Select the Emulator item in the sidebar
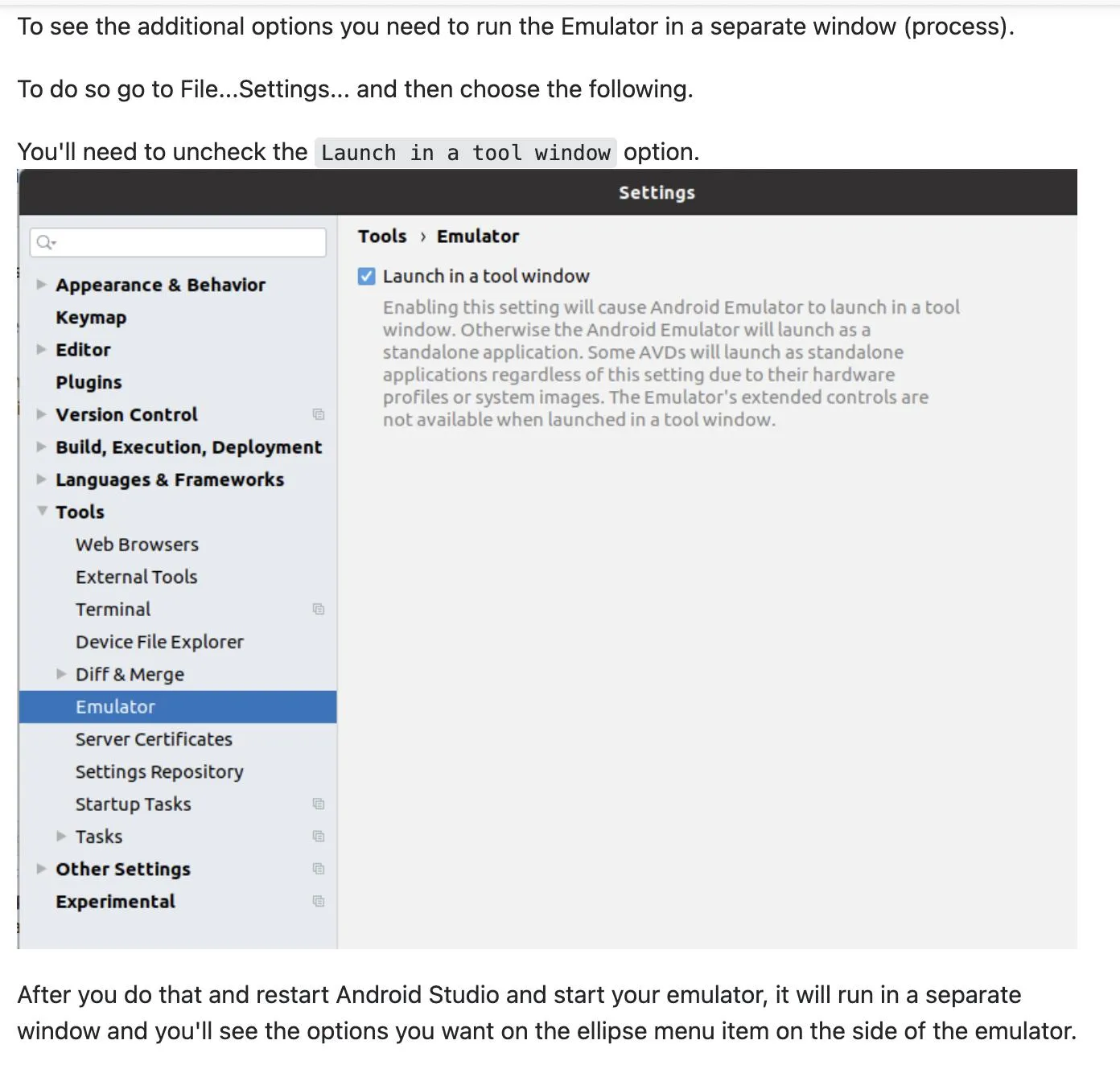1120x1065 pixels. click(116, 707)
